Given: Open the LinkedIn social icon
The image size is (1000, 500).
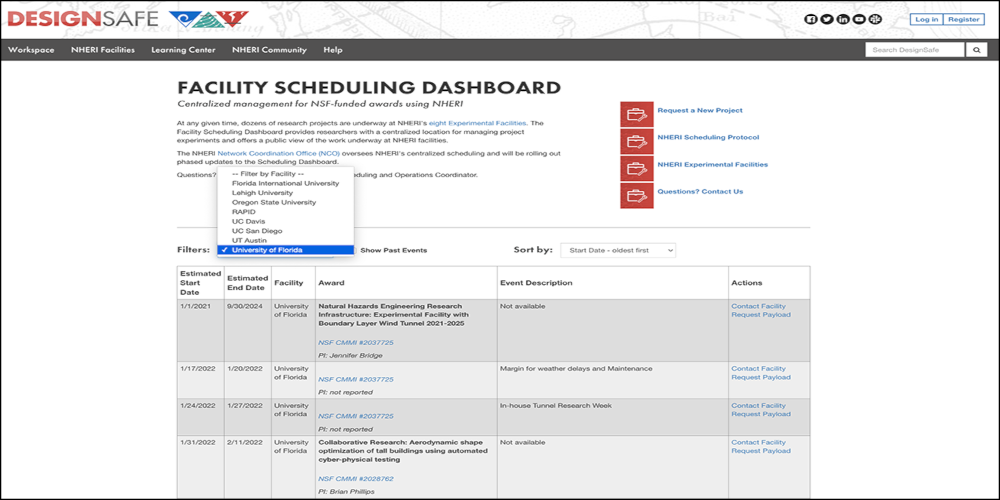Looking at the screenshot, I should point(843,19).
